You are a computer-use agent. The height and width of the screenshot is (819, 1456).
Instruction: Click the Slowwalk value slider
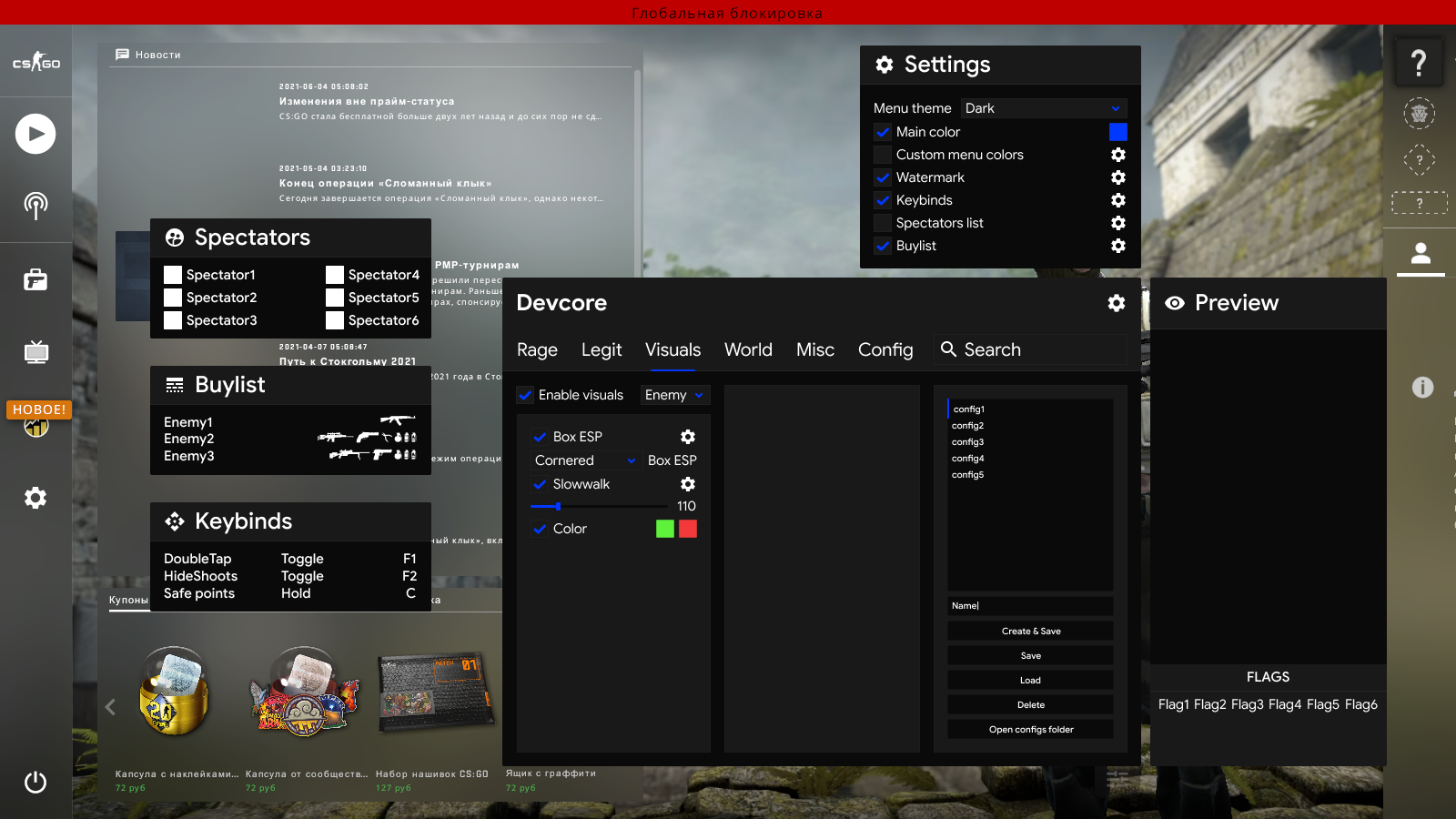coord(599,506)
